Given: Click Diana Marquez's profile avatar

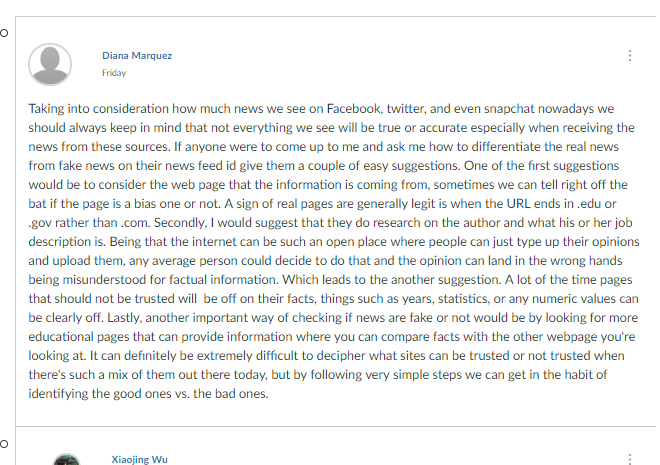Looking at the screenshot, I should coord(50,64).
